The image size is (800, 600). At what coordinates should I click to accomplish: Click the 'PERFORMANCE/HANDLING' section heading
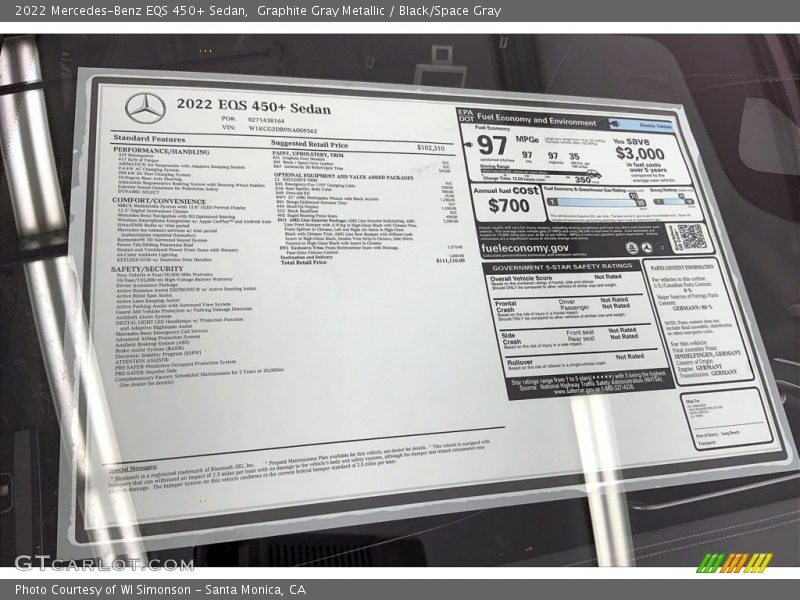point(161,152)
